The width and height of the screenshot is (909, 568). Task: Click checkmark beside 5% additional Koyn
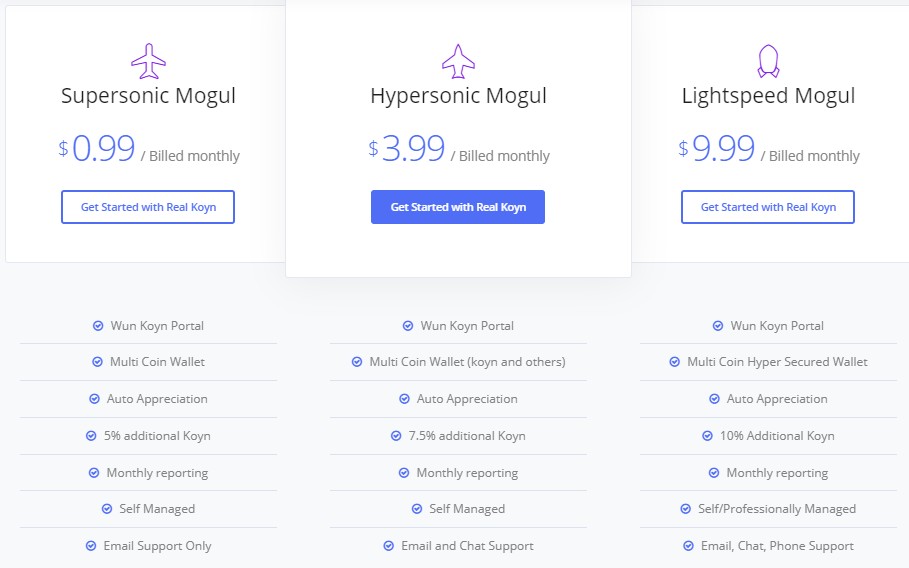pyautogui.click(x=91, y=436)
